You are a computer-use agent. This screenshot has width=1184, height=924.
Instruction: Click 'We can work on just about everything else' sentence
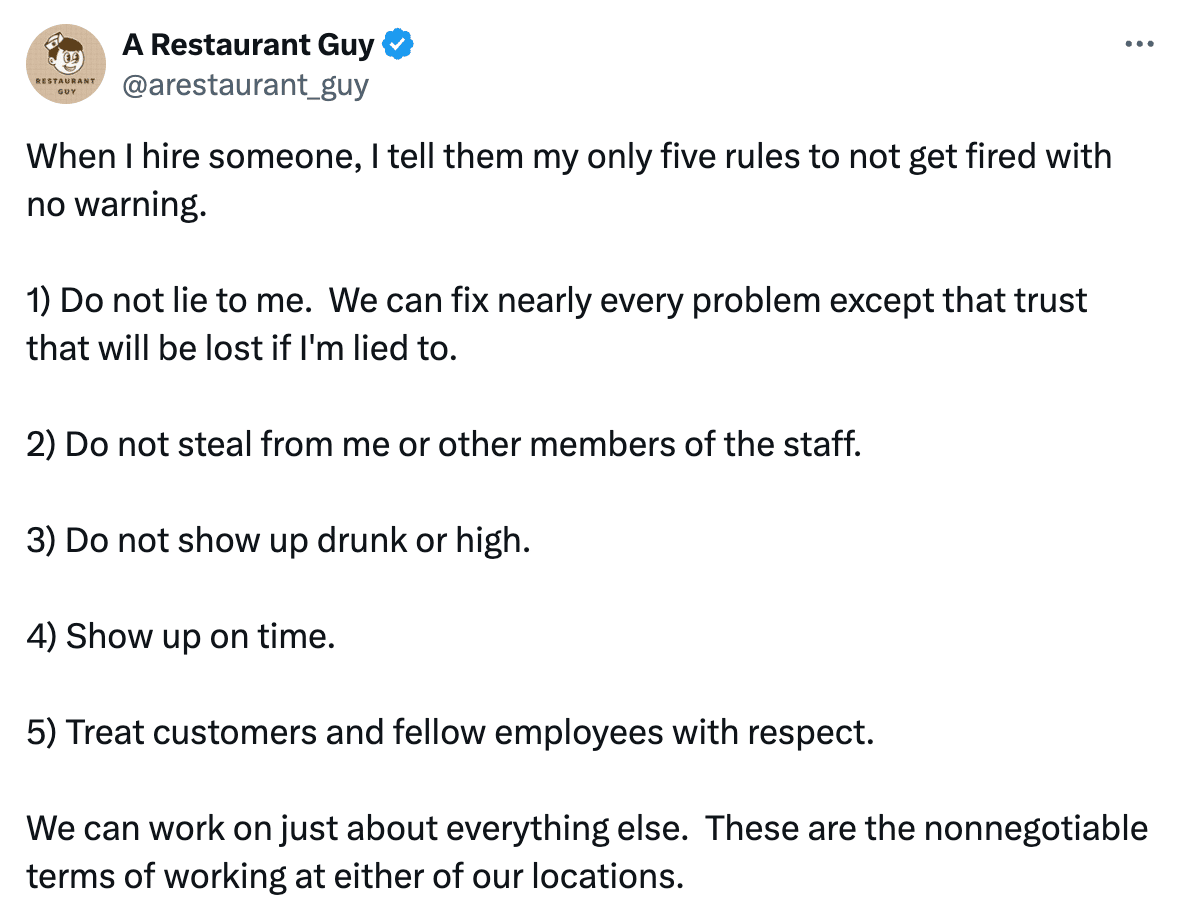coord(357,828)
